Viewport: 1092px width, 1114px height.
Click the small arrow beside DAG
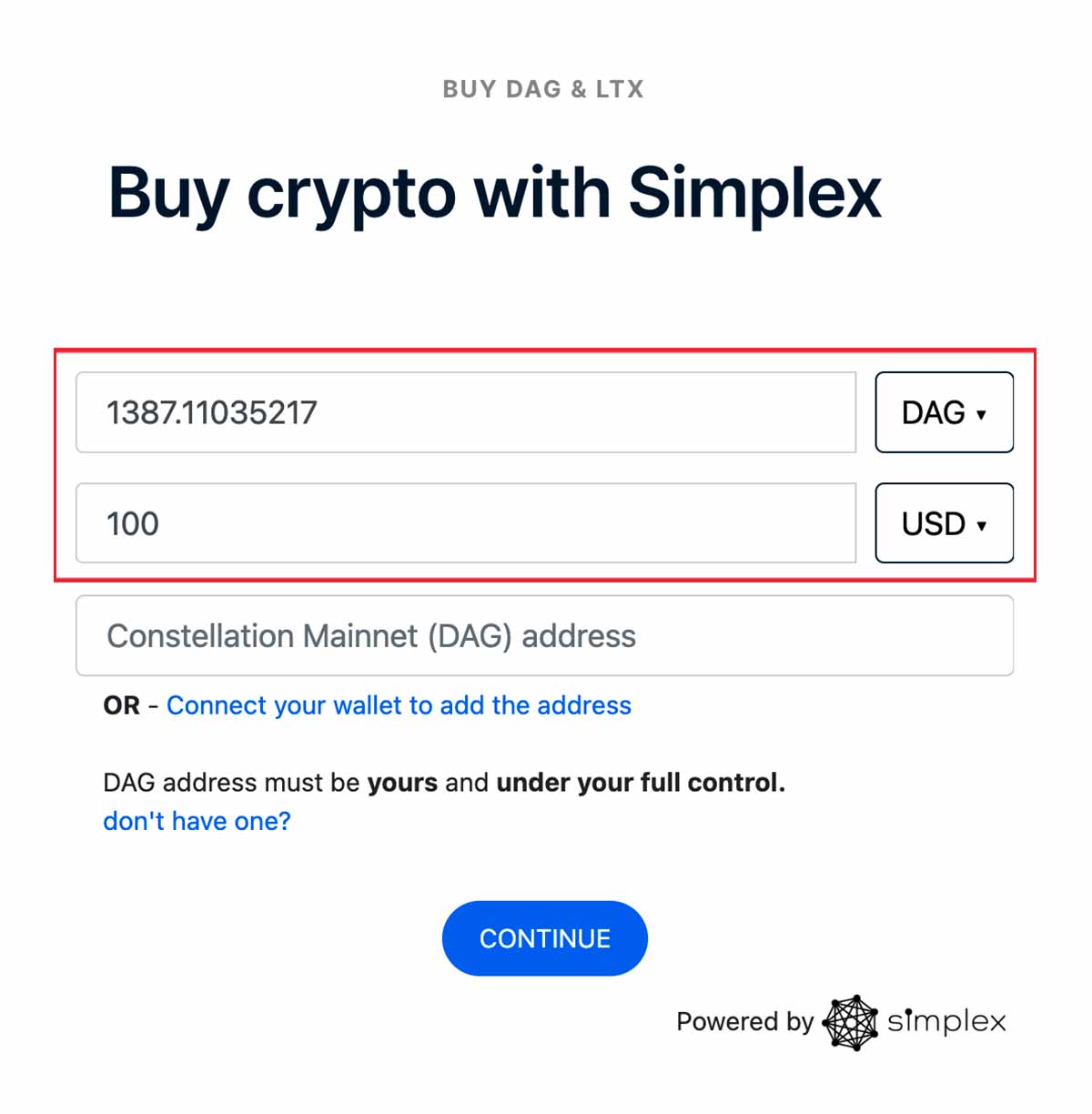click(x=981, y=414)
